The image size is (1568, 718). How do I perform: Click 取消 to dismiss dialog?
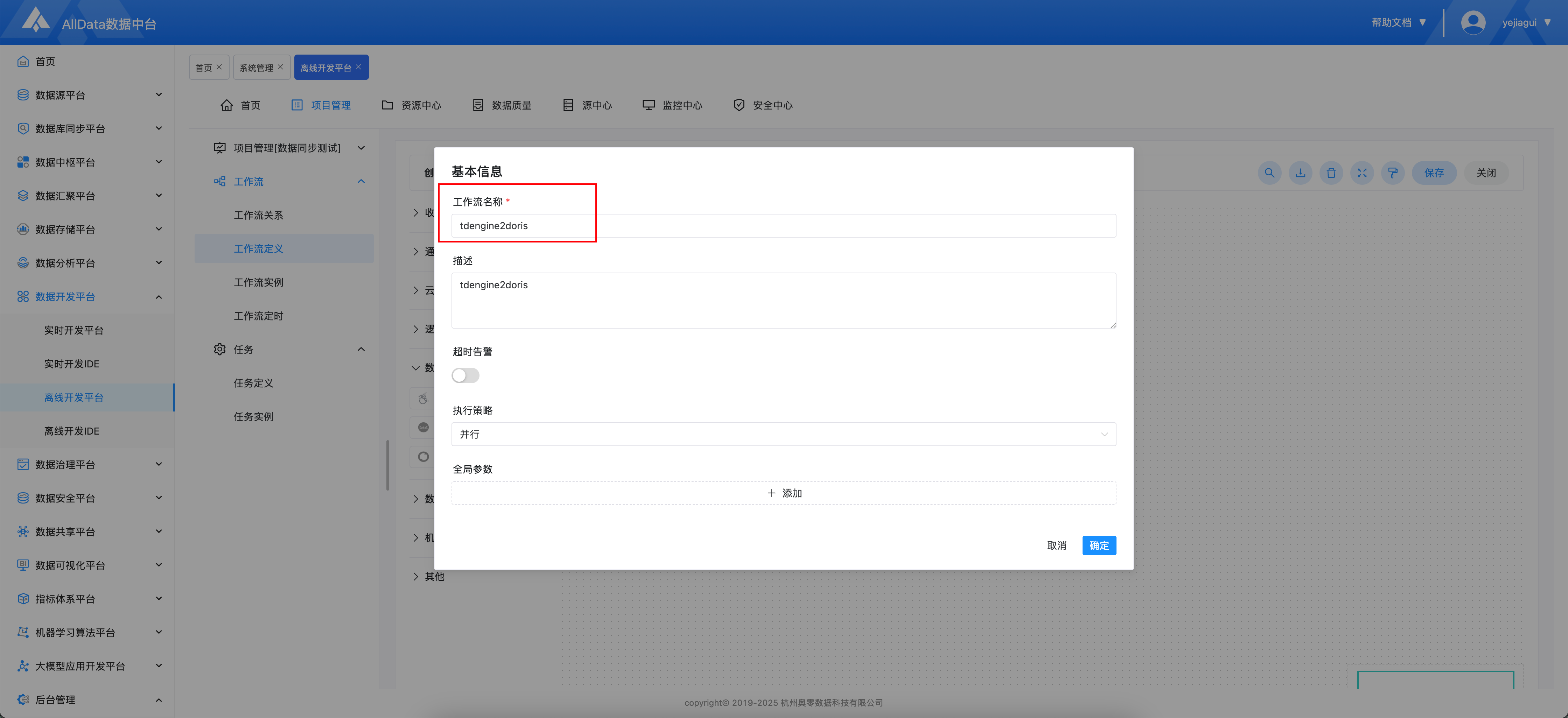1056,545
